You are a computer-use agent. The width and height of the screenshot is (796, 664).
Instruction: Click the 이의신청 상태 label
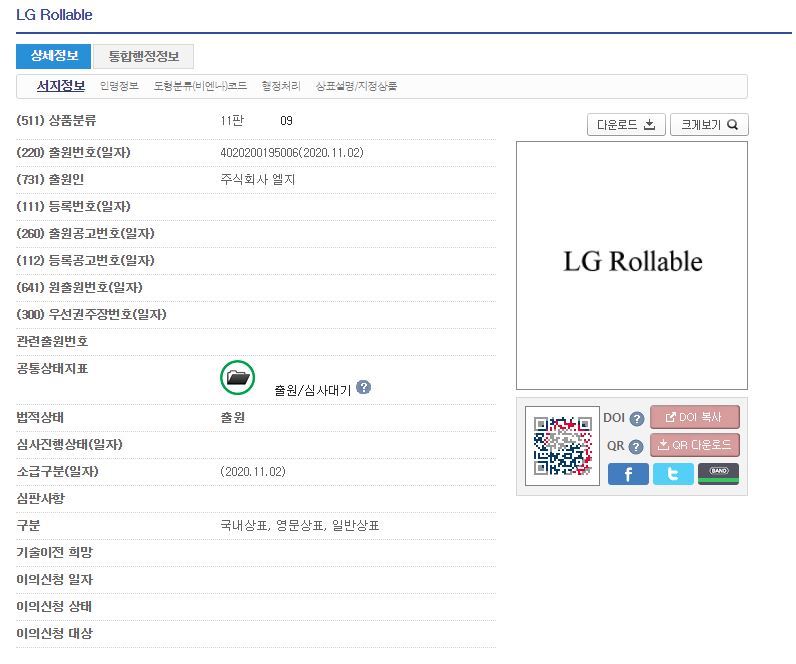(54, 607)
